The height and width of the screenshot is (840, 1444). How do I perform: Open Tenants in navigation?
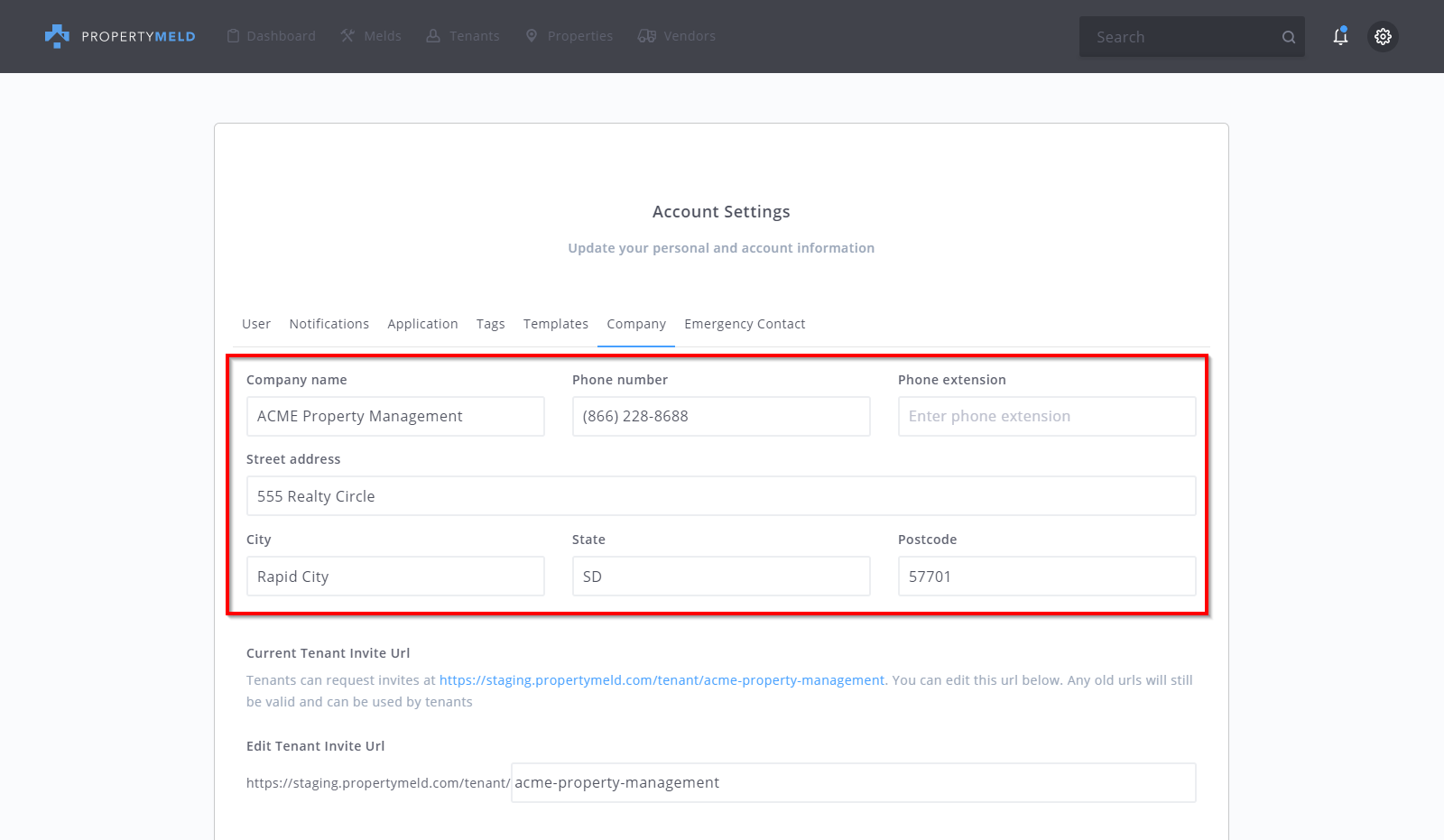[475, 36]
